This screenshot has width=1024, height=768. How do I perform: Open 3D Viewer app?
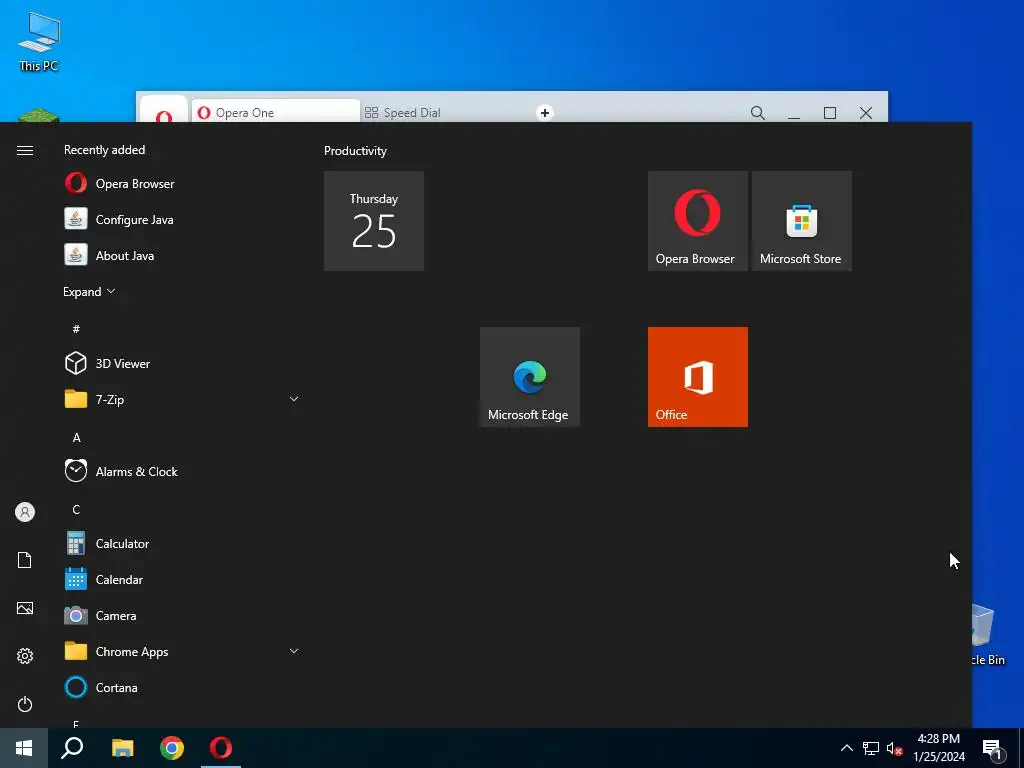(181, 363)
